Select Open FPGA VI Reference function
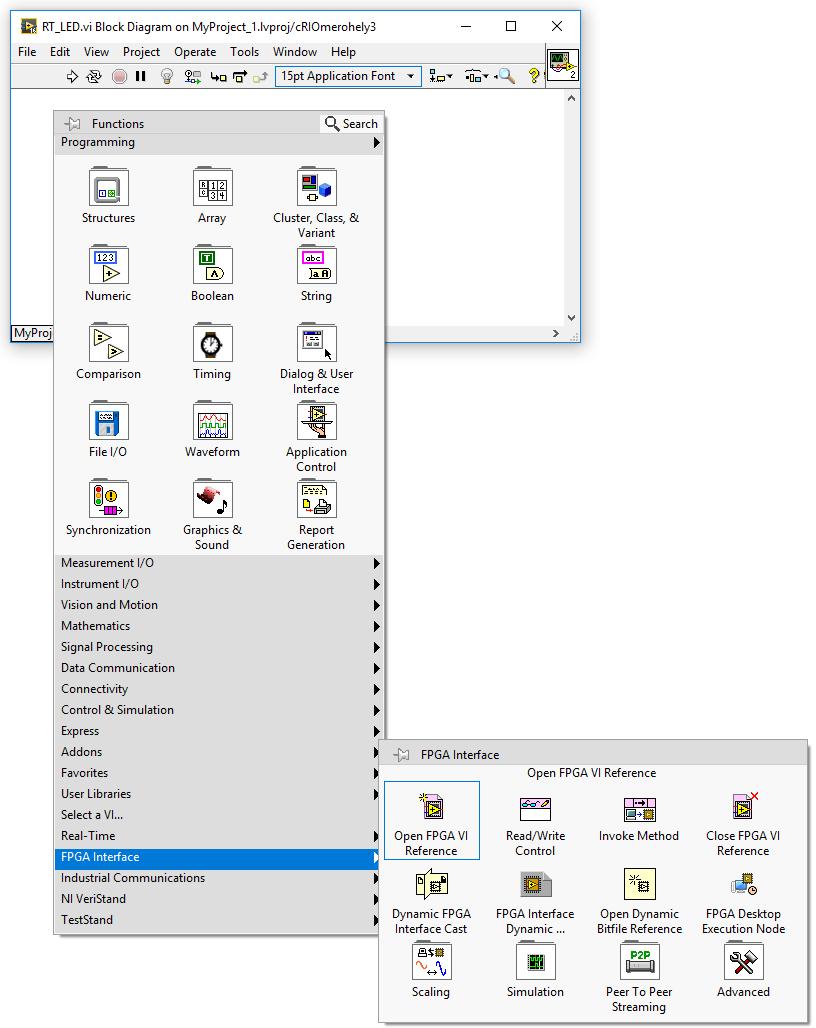816x1028 pixels. [x=431, y=821]
